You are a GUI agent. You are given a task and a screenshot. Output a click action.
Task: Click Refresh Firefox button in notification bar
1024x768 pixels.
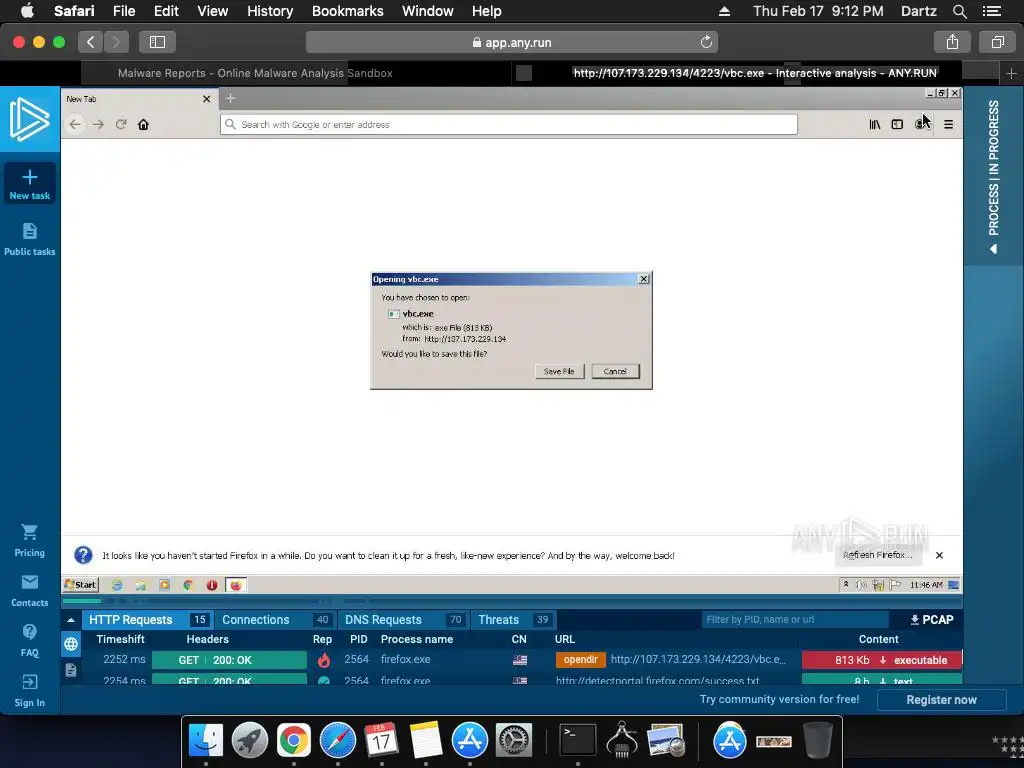pos(877,555)
